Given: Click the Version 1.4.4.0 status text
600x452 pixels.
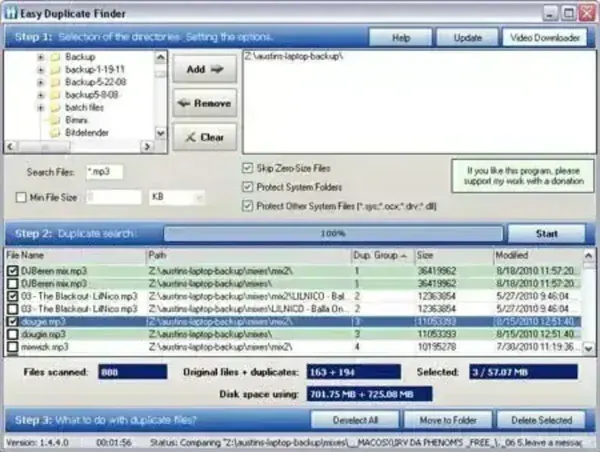Looking at the screenshot, I should coord(38,443).
